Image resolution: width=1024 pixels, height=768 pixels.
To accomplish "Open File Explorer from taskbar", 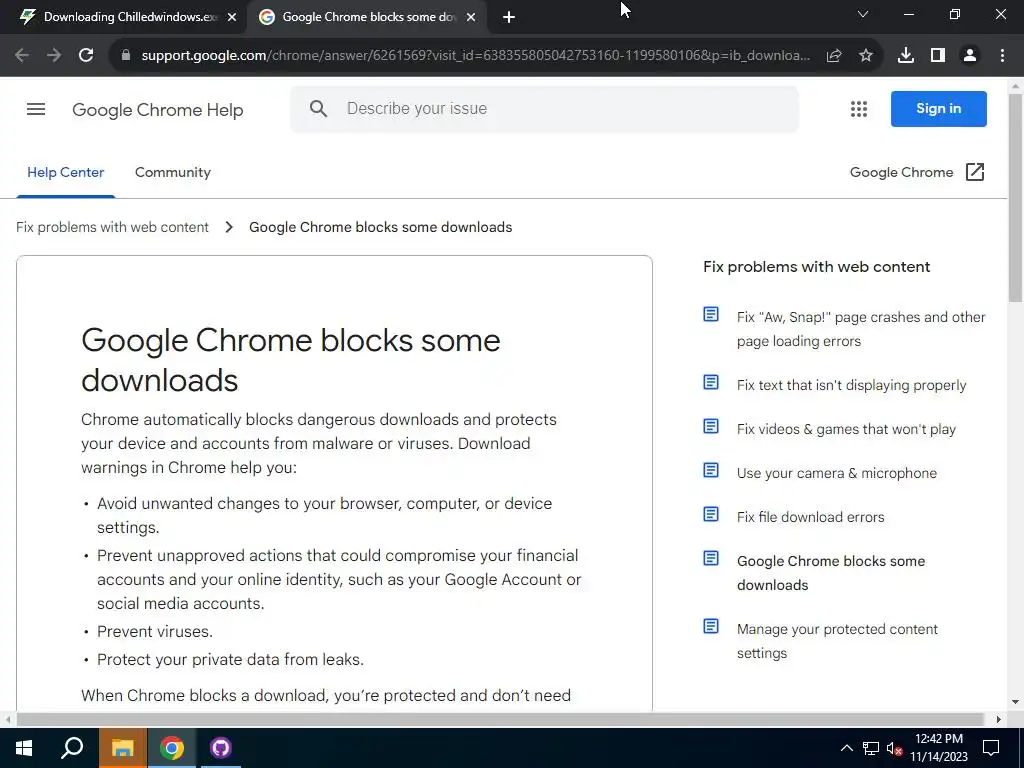I will 122,748.
